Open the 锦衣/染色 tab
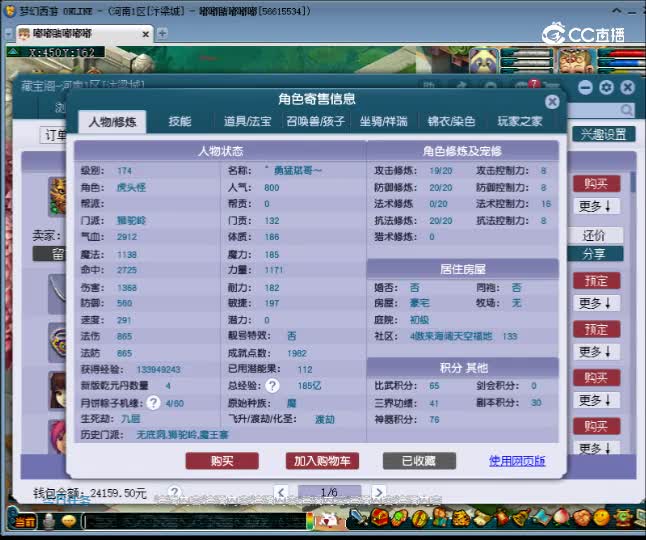 tap(452, 121)
